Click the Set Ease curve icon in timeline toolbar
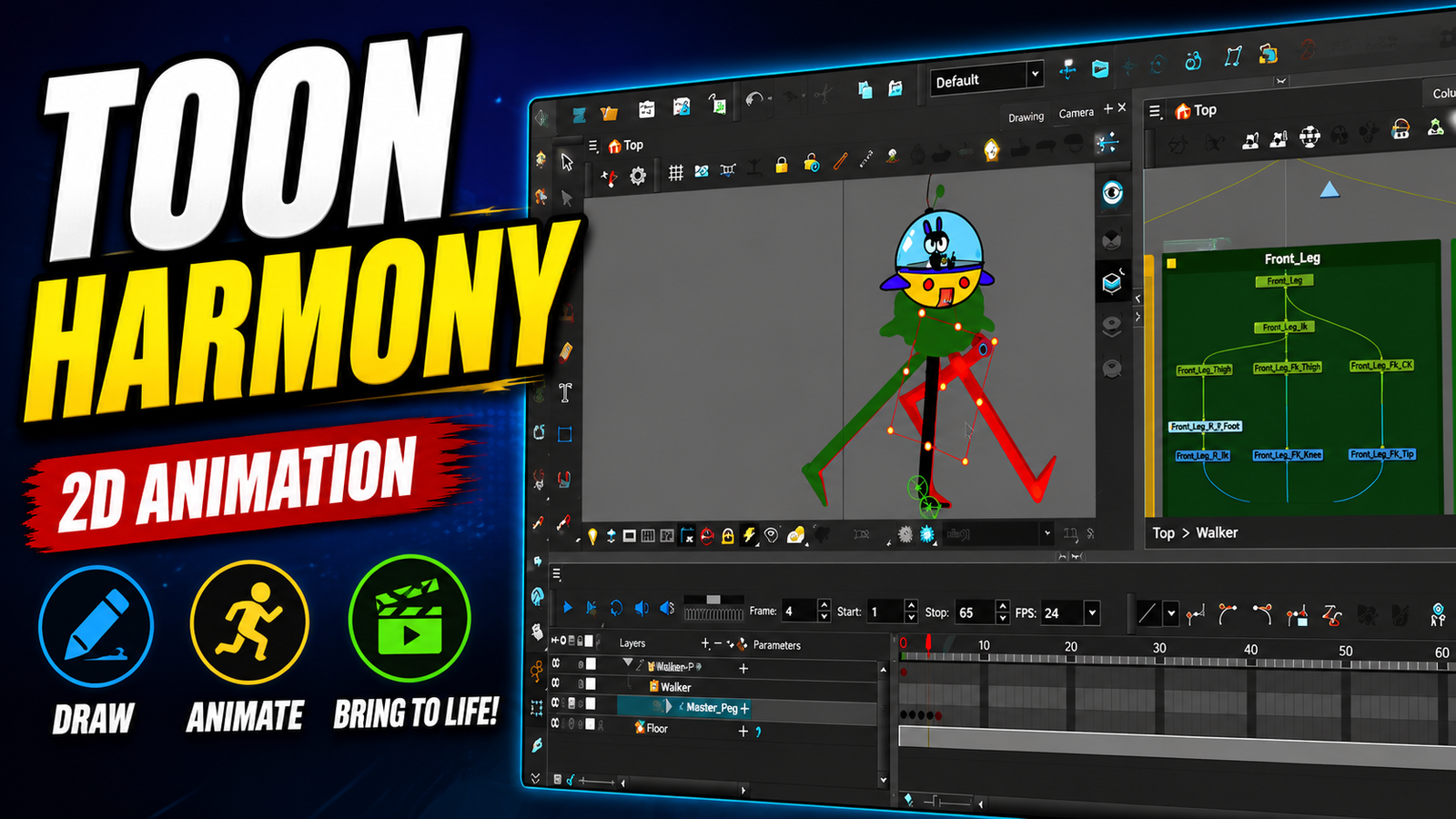 click(1228, 614)
